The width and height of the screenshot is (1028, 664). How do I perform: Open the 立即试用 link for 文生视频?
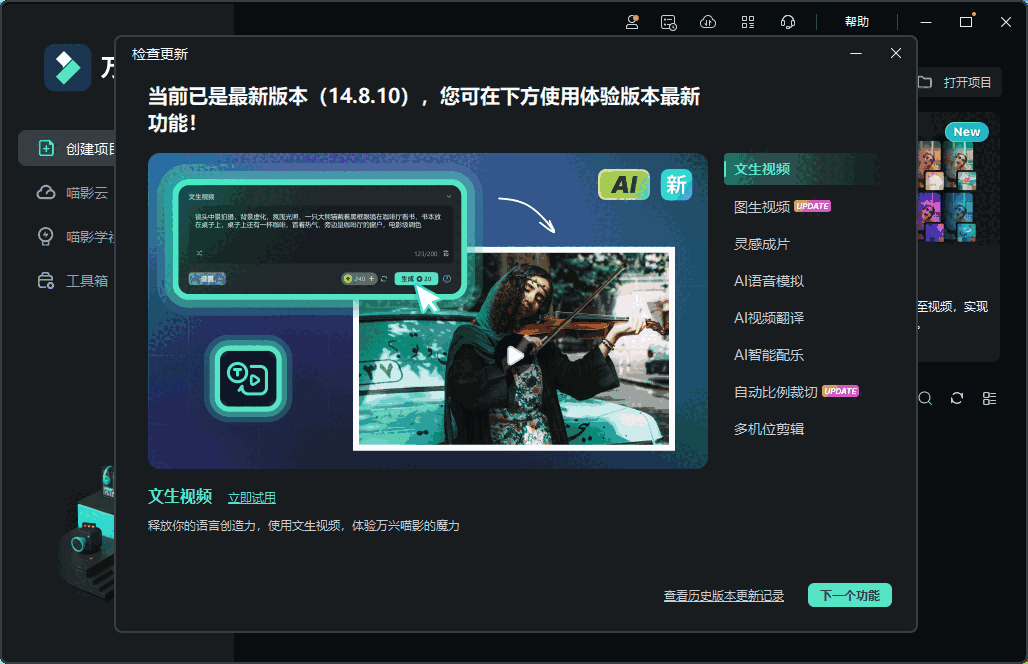click(251, 497)
